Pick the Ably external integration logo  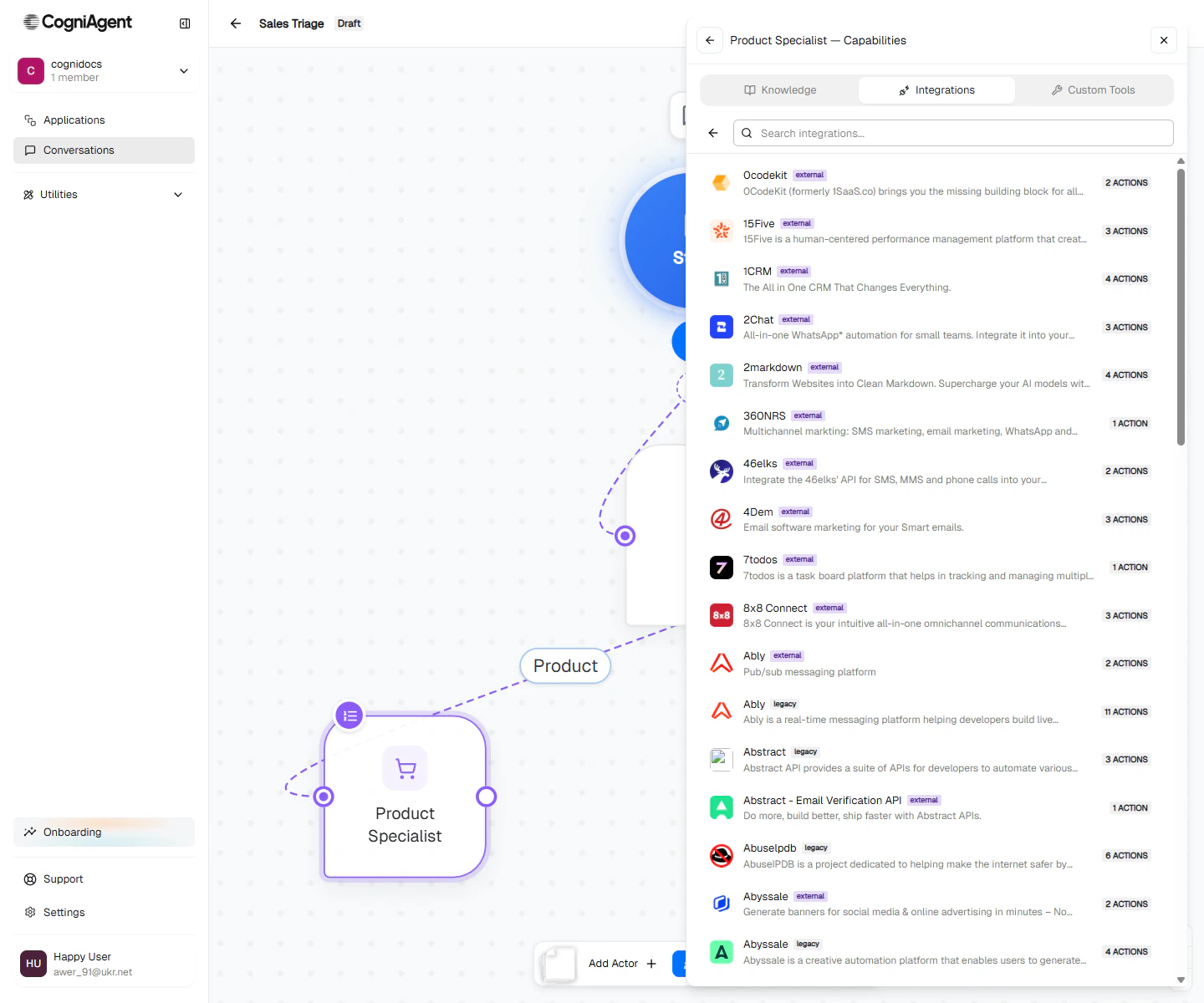722,663
